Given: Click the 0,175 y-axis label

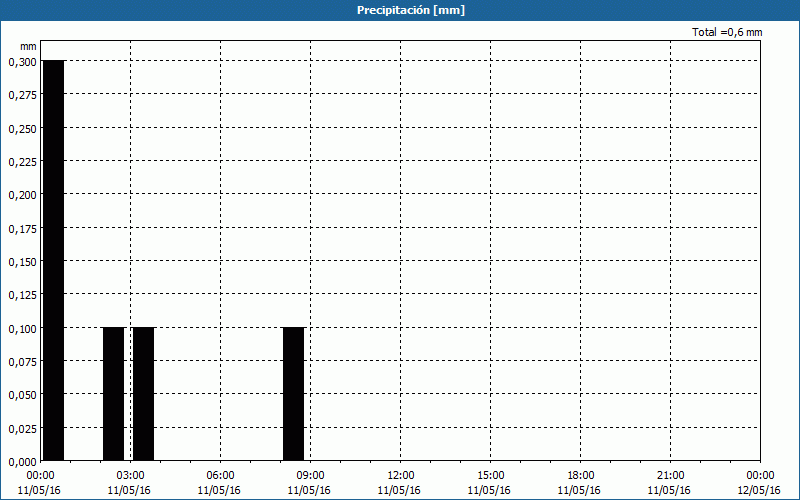Looking at the screenshot, I should point(22,229).
